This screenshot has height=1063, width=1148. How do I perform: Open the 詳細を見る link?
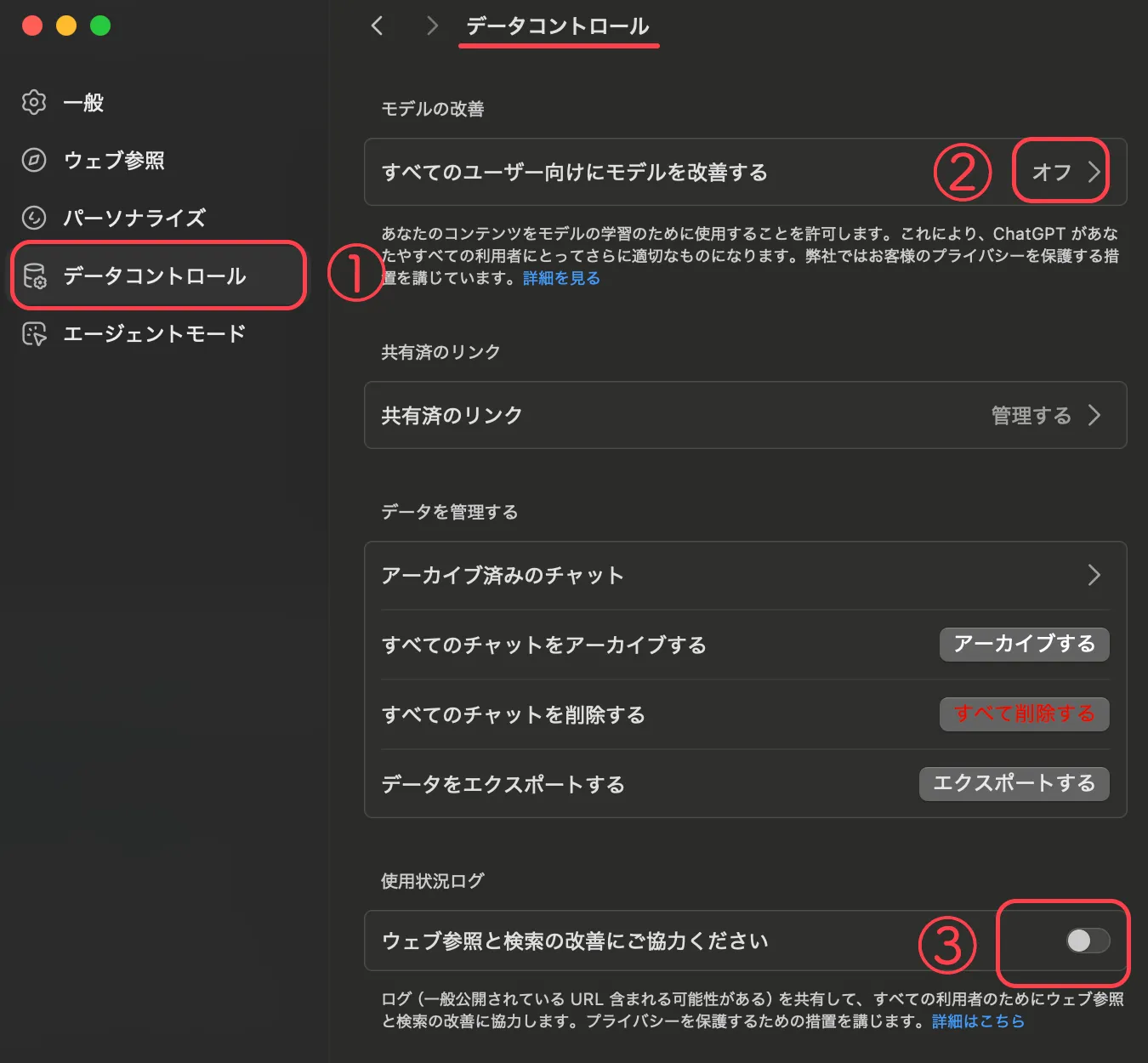tap(561, 278)
